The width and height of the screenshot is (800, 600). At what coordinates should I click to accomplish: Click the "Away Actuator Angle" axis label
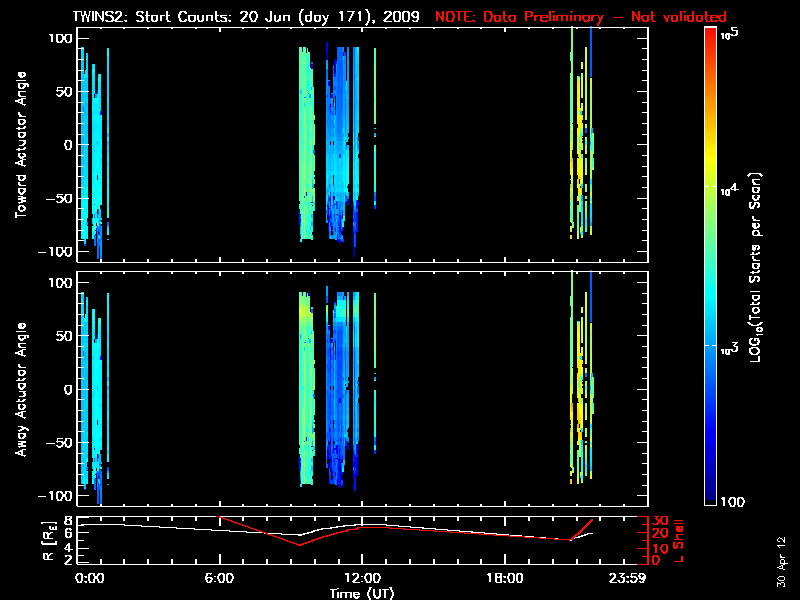[x=19, y=390]
